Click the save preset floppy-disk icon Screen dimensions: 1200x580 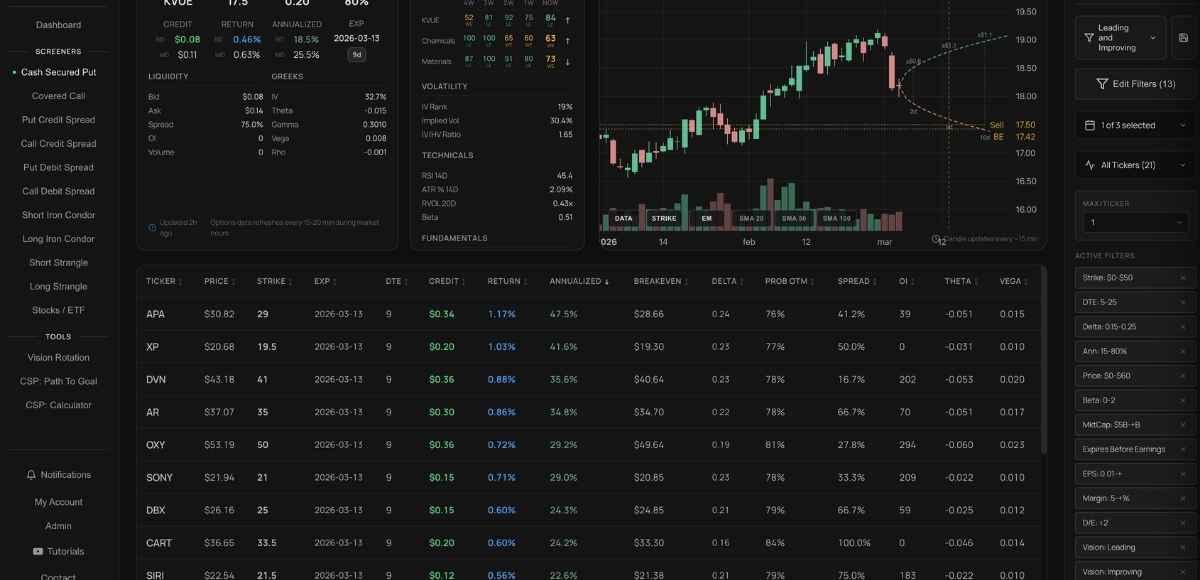coord(1184,38)
